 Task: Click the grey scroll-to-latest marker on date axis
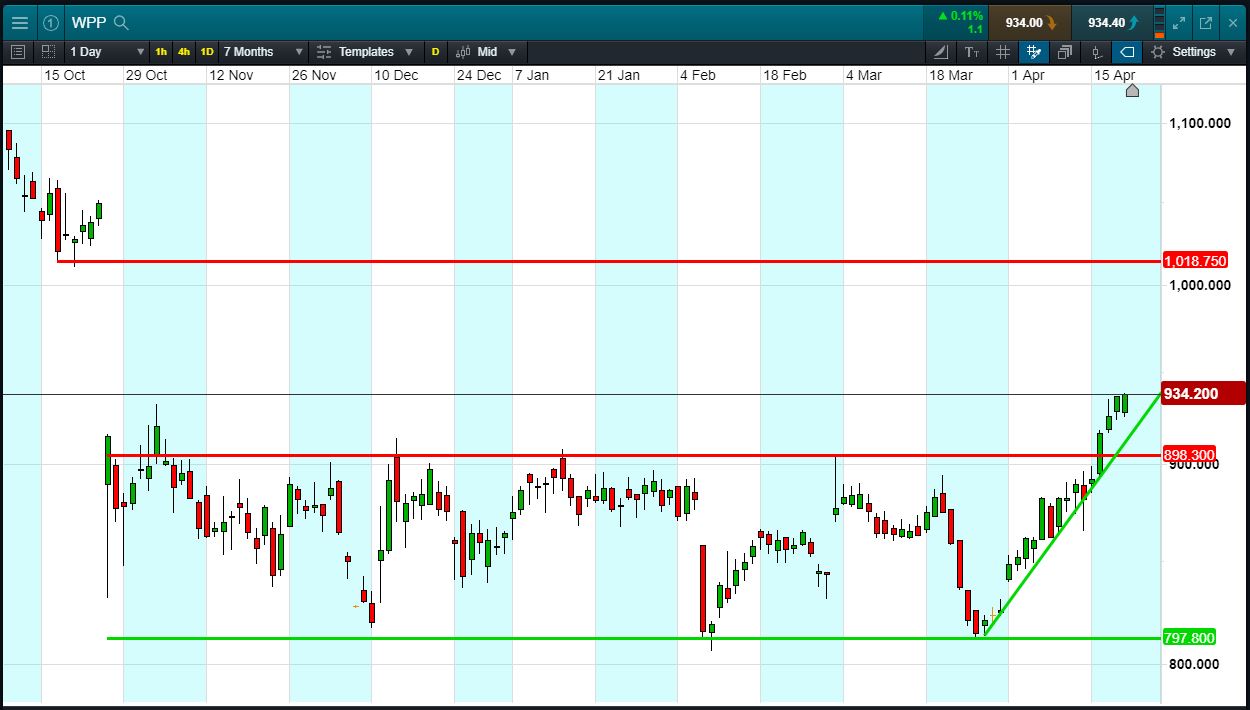[x=1132, y=91]
